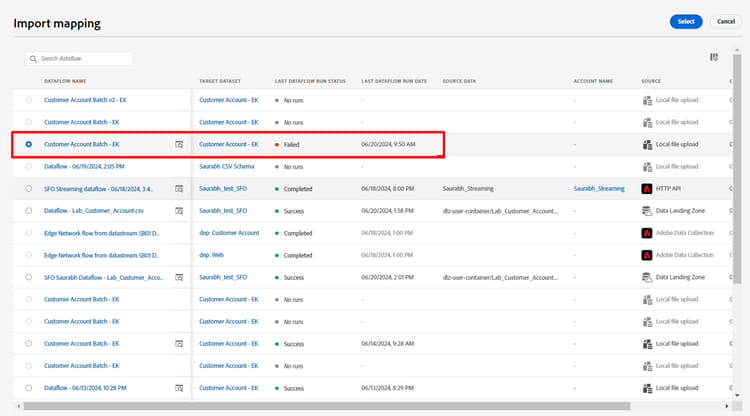Image resolution: width=750 pixels, height=416 pixels.
Task: Click Saurabh_Streaming in the Source Data column
Action: click(468, 189)
